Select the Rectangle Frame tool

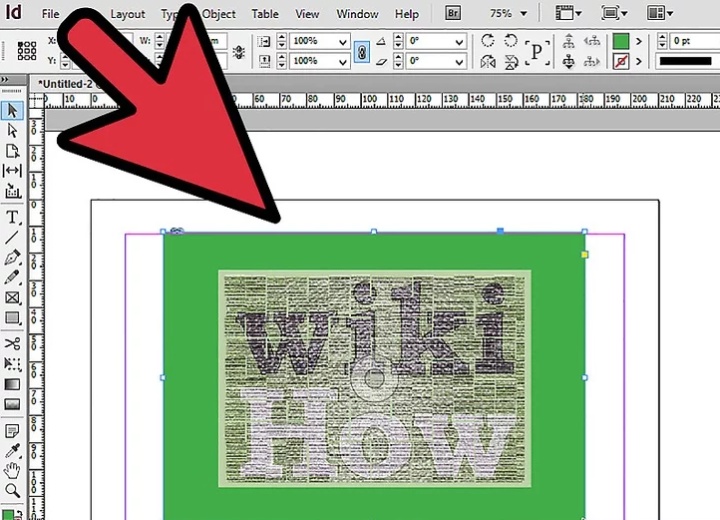point(12,298)
